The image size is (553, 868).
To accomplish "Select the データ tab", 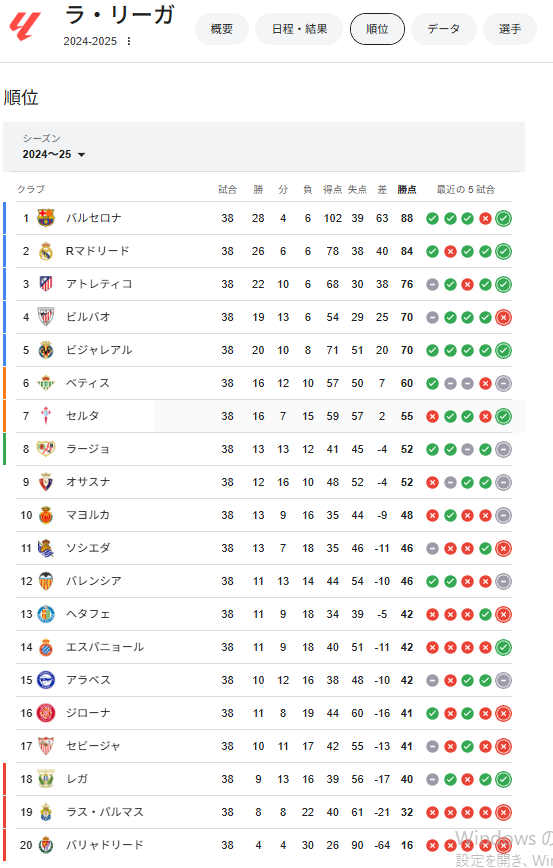I will coord(443,29).
